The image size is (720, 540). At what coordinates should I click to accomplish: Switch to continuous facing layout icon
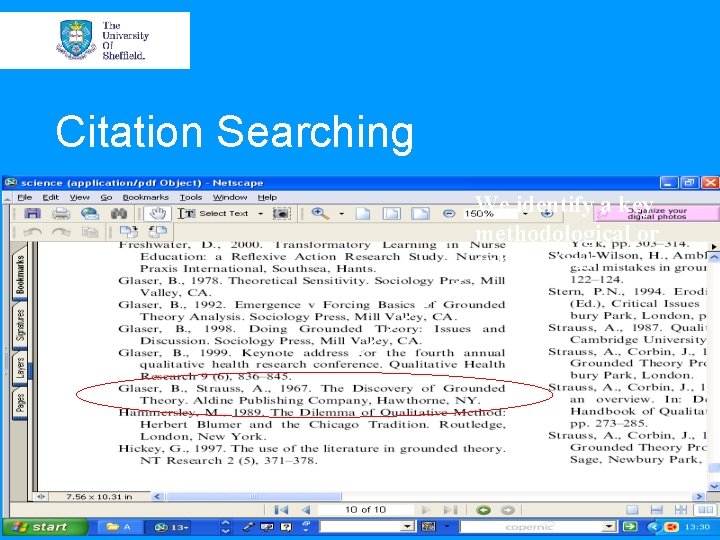click(681, 510)
